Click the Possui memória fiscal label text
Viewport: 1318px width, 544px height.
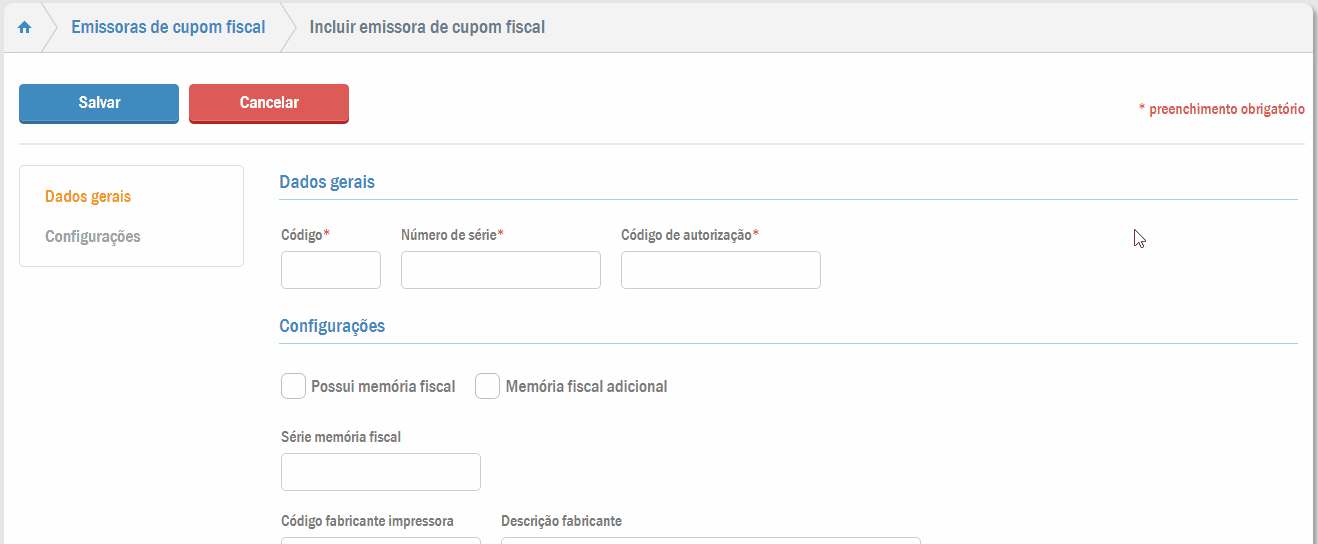click(x=383, y=386)
